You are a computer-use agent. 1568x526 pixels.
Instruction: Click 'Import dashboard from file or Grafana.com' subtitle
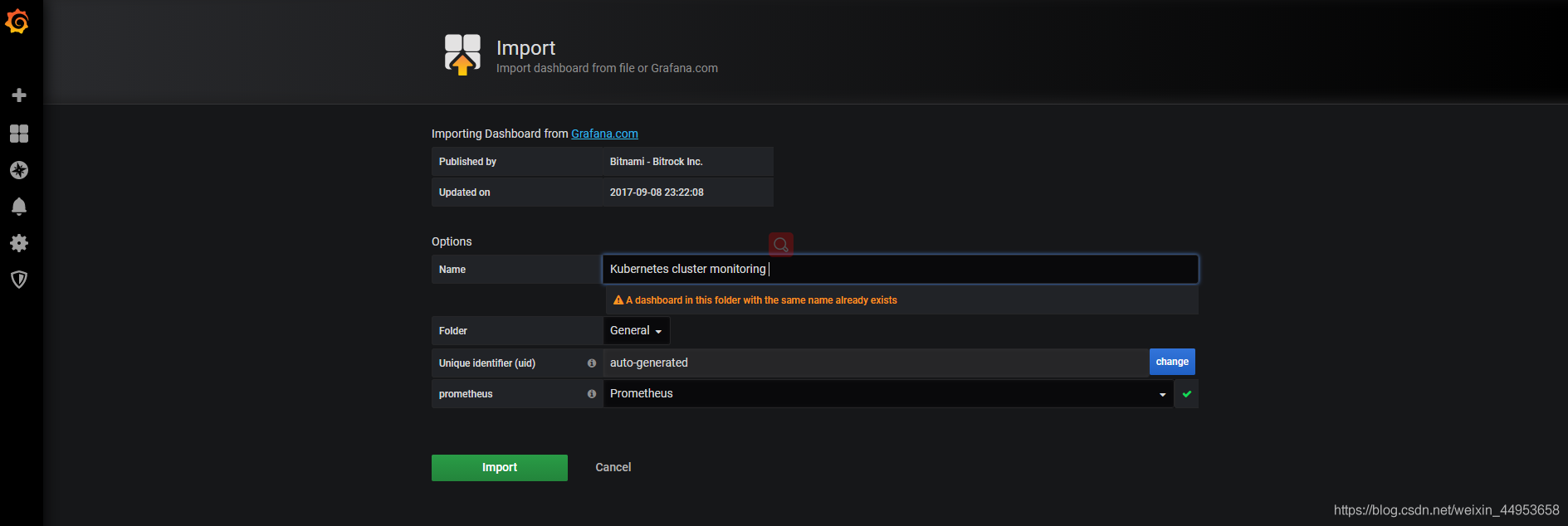pos(607,68)
